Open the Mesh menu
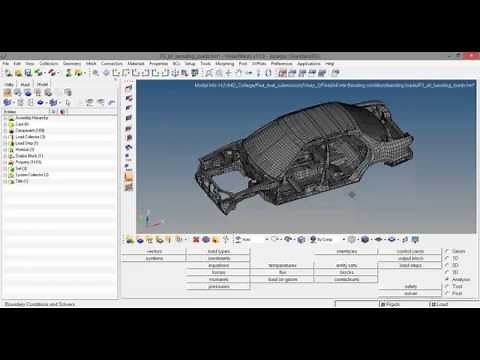Image resolution: width=480 pixels, height=360 pixels. point(91,63)
